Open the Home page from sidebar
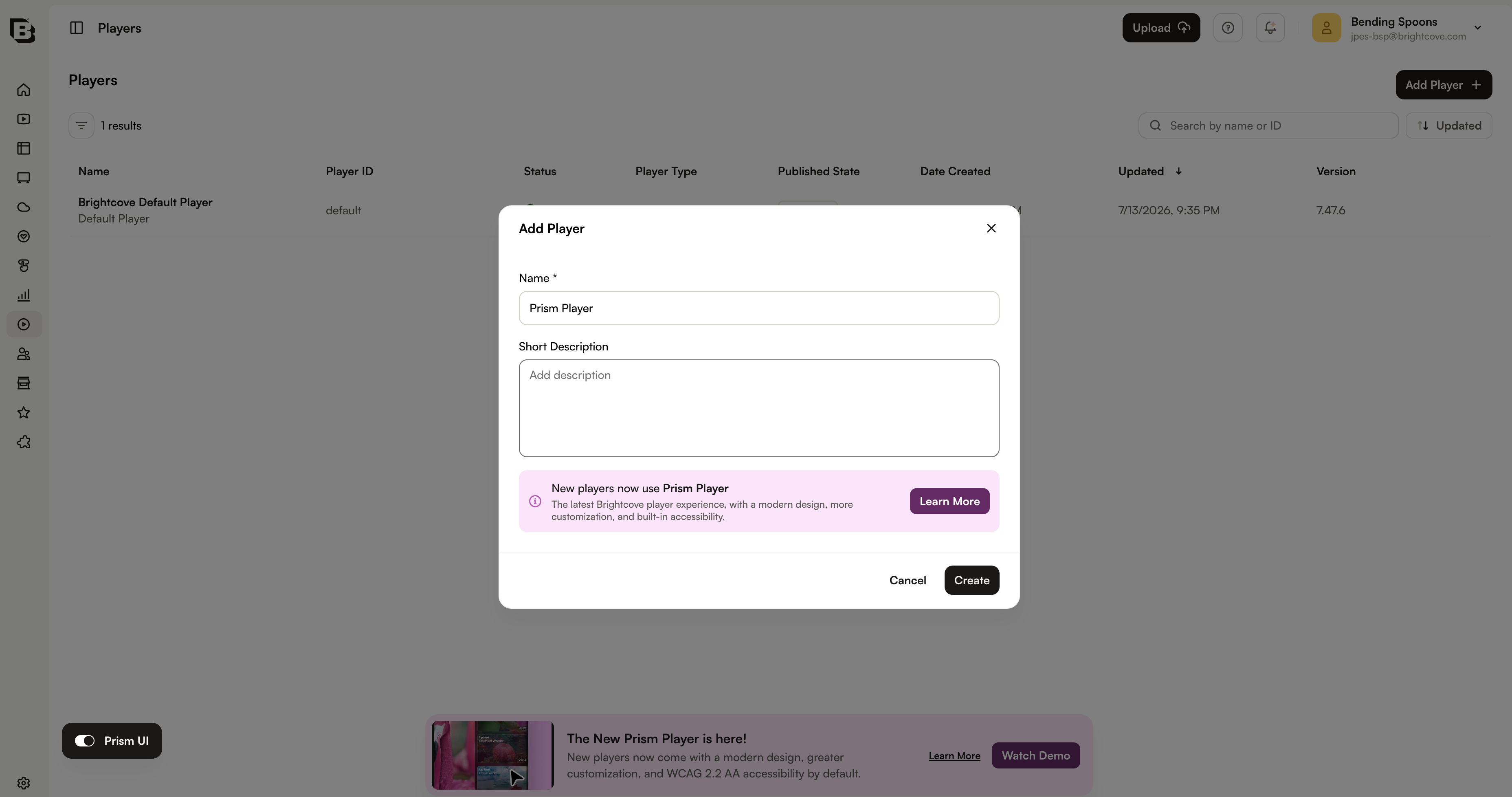The image size is (1512, 797). point(24,90)
